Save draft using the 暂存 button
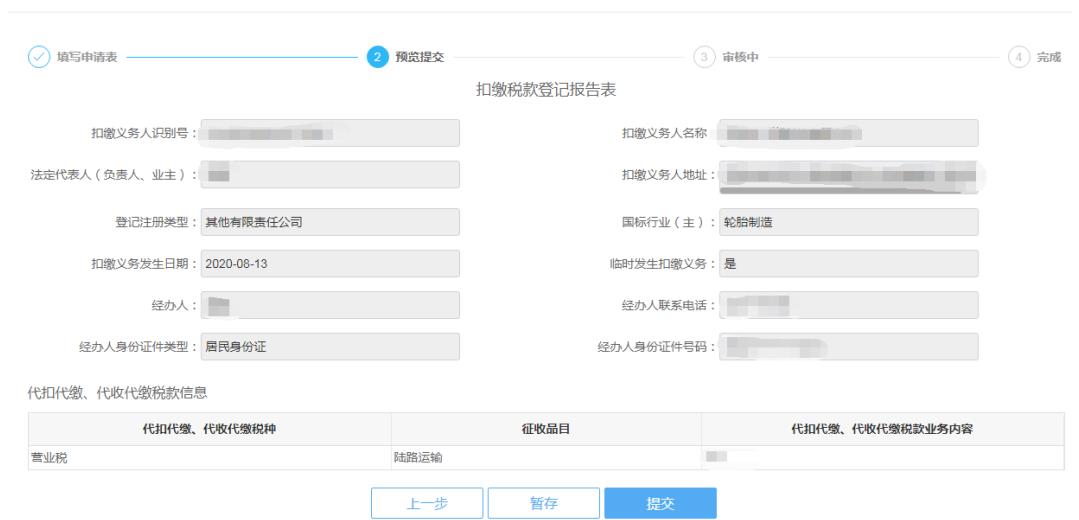Viewport: 1079px width, 520px height. pyautogui.click(x=543, y=504)
